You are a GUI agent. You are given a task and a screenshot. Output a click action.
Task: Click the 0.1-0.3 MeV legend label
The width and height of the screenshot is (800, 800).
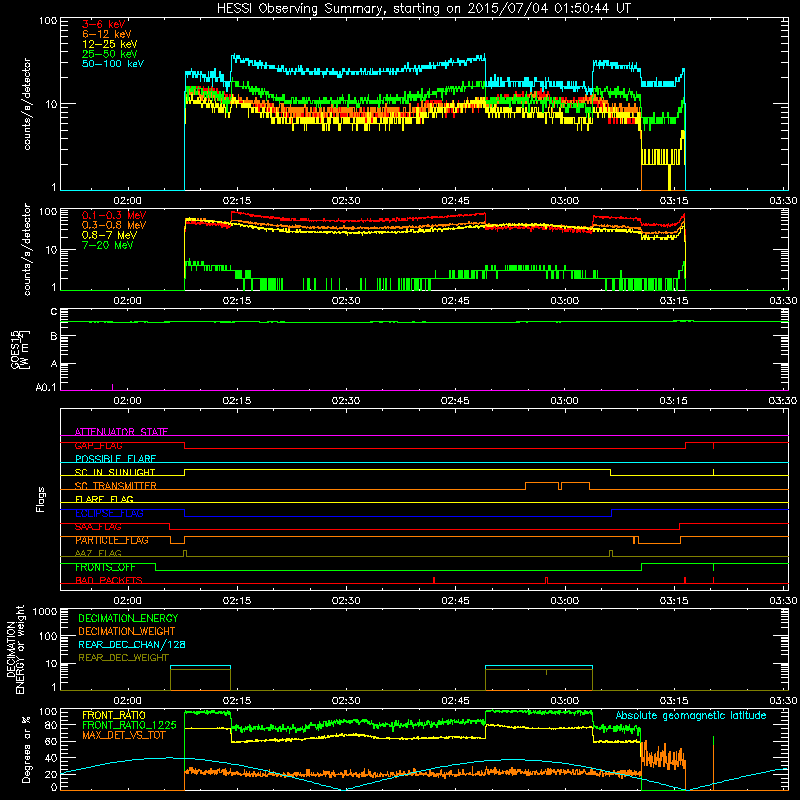click(x=114, y=215)
